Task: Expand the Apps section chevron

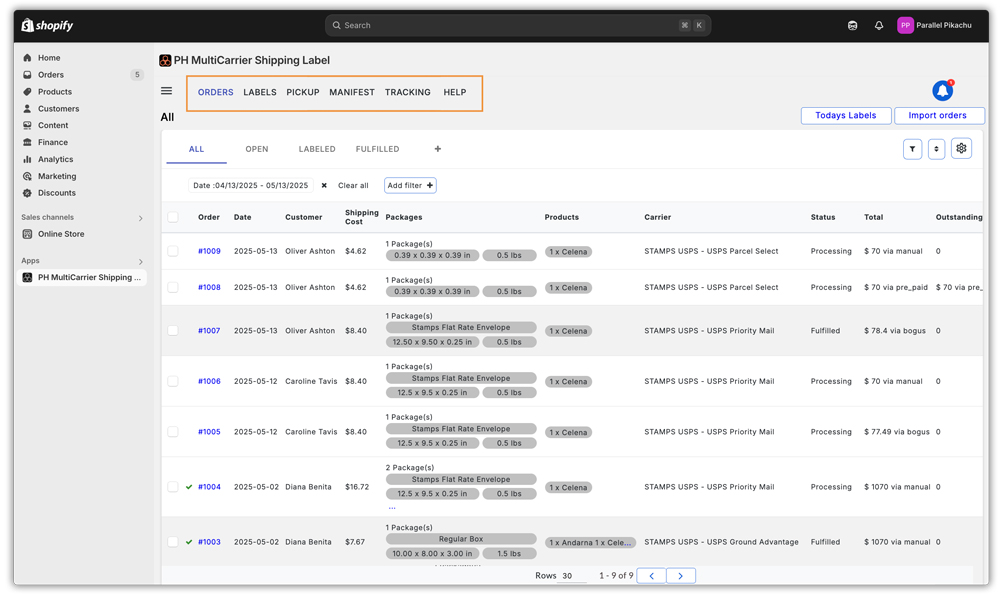Action: (140, 261)
